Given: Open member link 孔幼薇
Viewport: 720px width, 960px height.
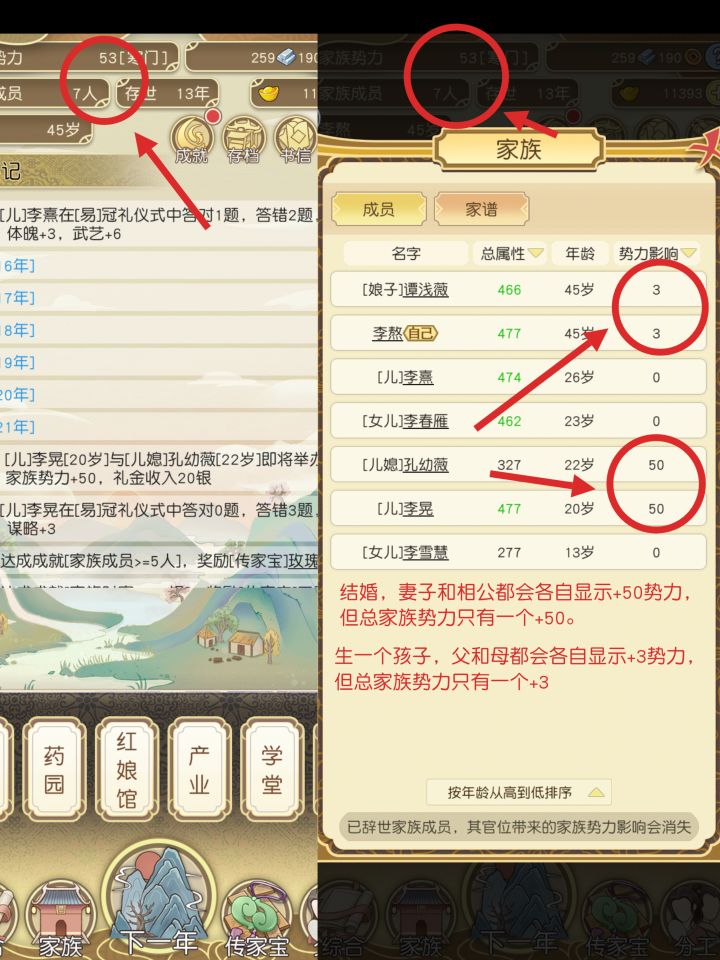Looking at the screenshot, I should point(426,465).
